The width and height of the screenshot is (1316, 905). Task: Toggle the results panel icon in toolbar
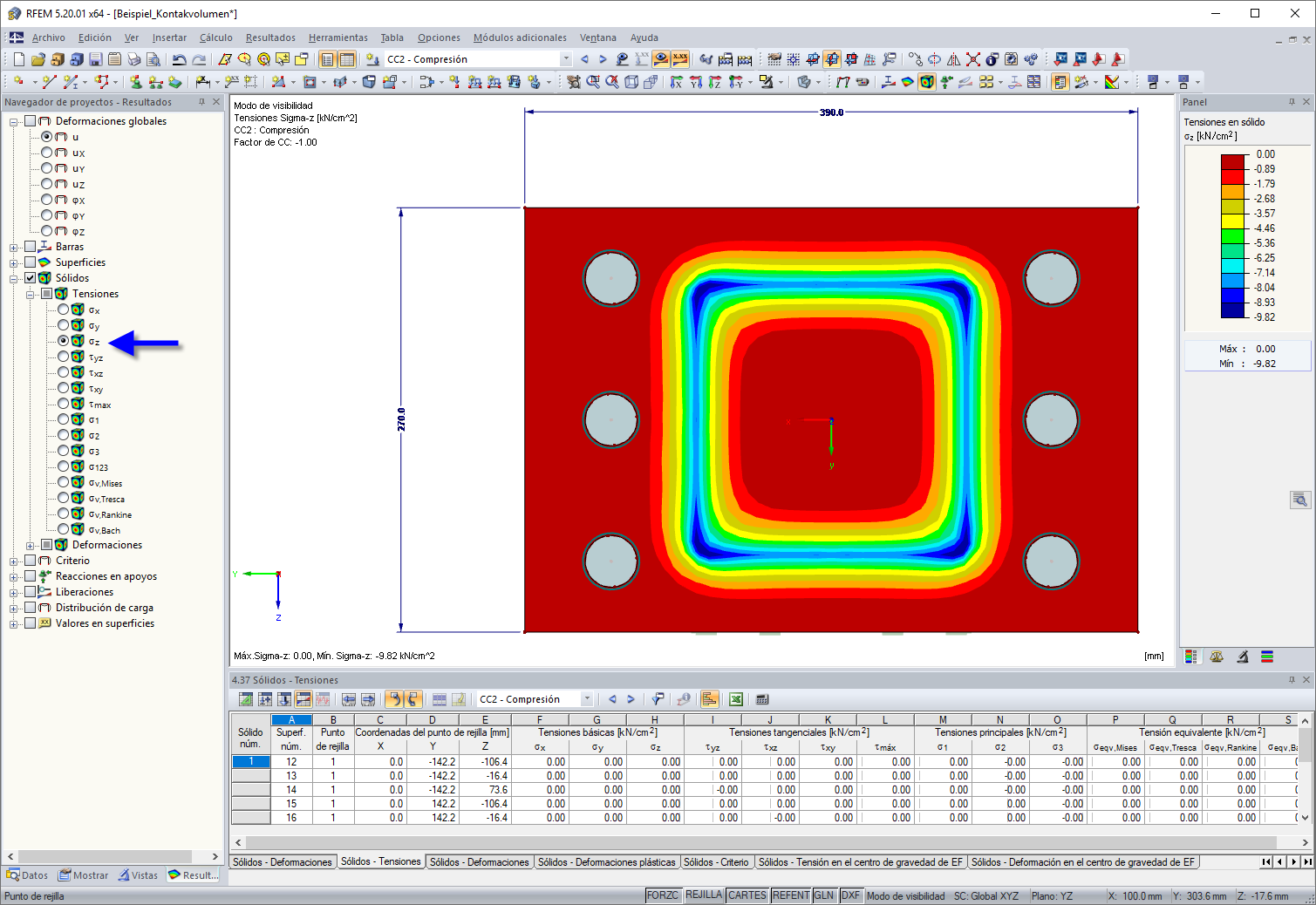[x=1060, y=82]
